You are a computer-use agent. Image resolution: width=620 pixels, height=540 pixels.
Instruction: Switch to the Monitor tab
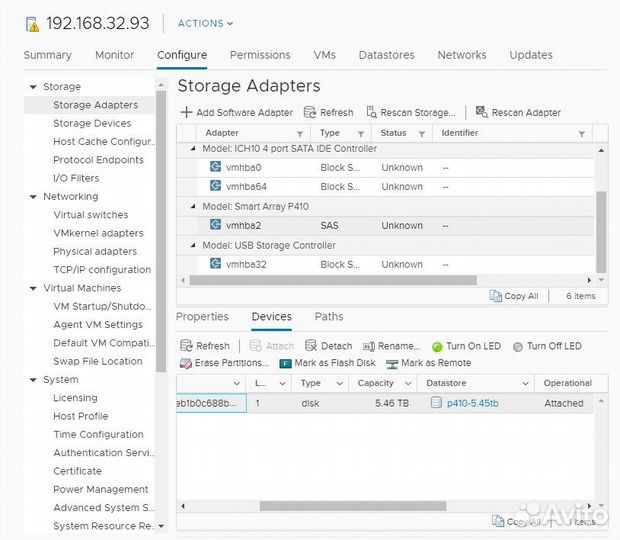pos(115,55)
